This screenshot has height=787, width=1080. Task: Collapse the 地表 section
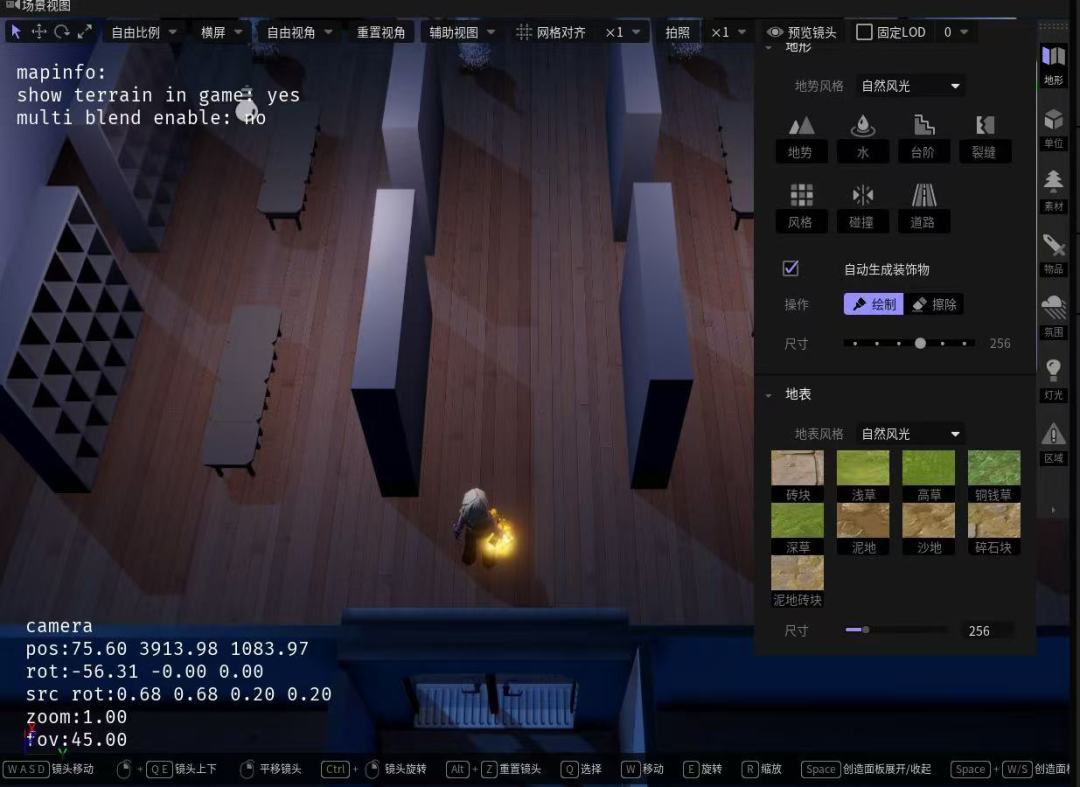click(x=769, y=395)
